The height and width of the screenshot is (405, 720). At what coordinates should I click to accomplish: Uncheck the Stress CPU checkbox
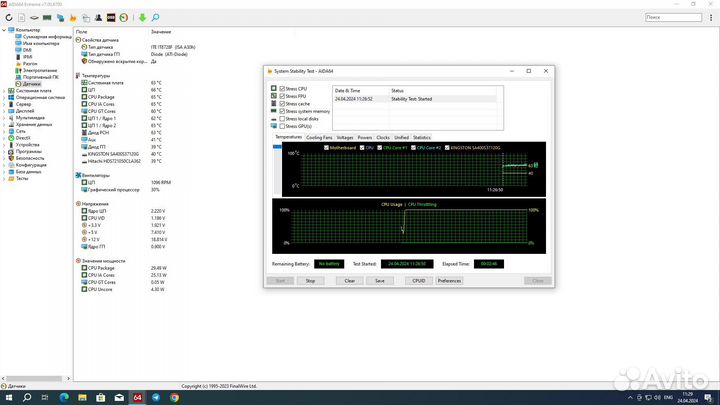[282, 89]
